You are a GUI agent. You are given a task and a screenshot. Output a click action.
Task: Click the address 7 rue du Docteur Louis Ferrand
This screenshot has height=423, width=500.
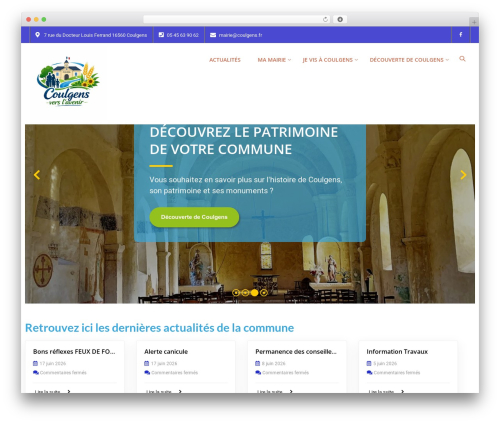coord(95,35)
